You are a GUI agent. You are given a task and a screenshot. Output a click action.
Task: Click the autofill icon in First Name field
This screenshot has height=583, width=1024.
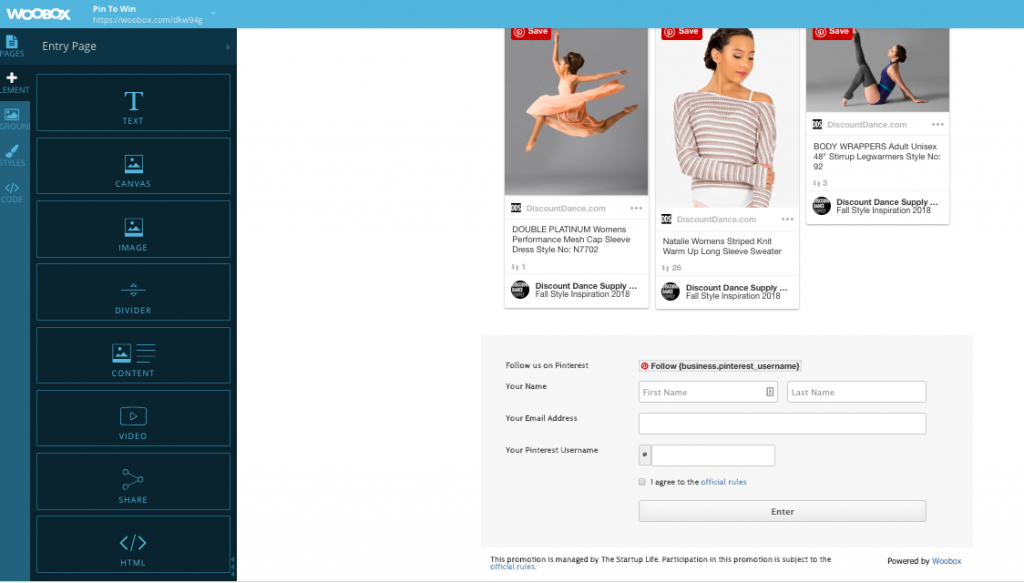(x=770, y=392)
